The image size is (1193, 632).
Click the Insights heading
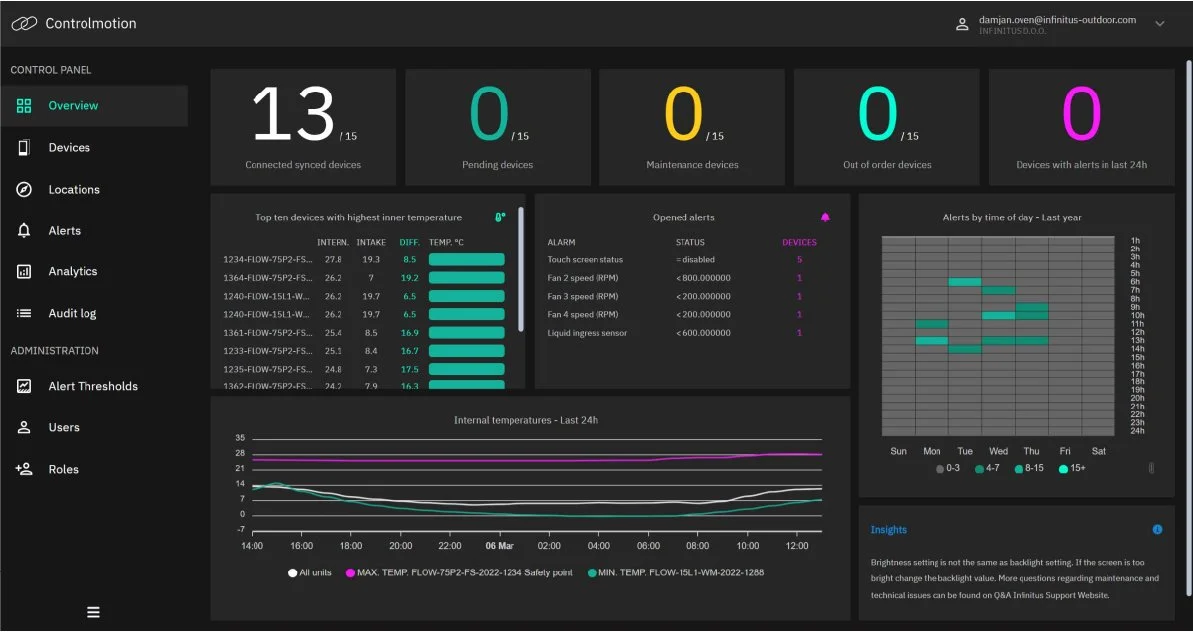(x=889, y=529)
